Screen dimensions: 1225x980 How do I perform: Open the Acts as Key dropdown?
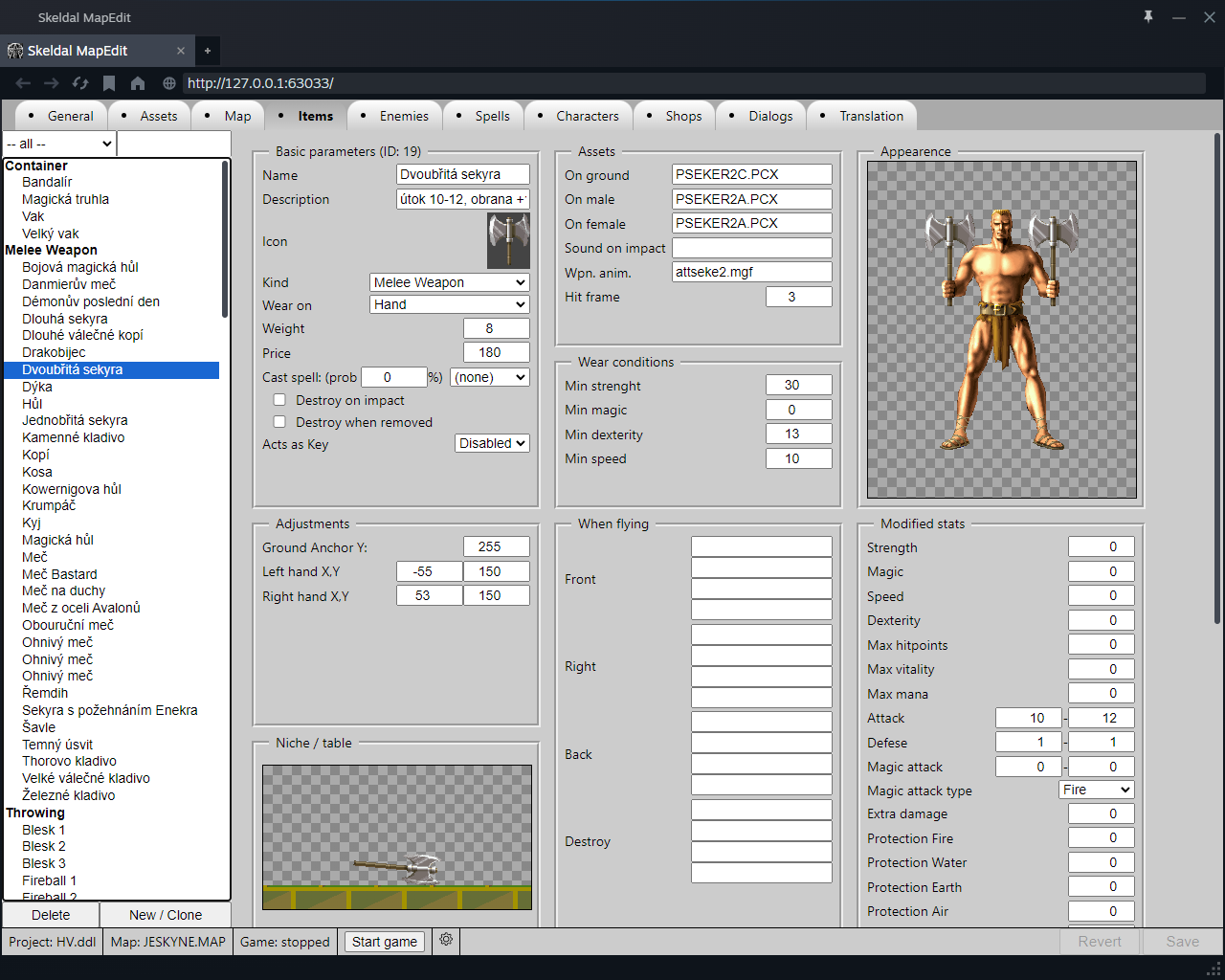[x=492, y=443]
